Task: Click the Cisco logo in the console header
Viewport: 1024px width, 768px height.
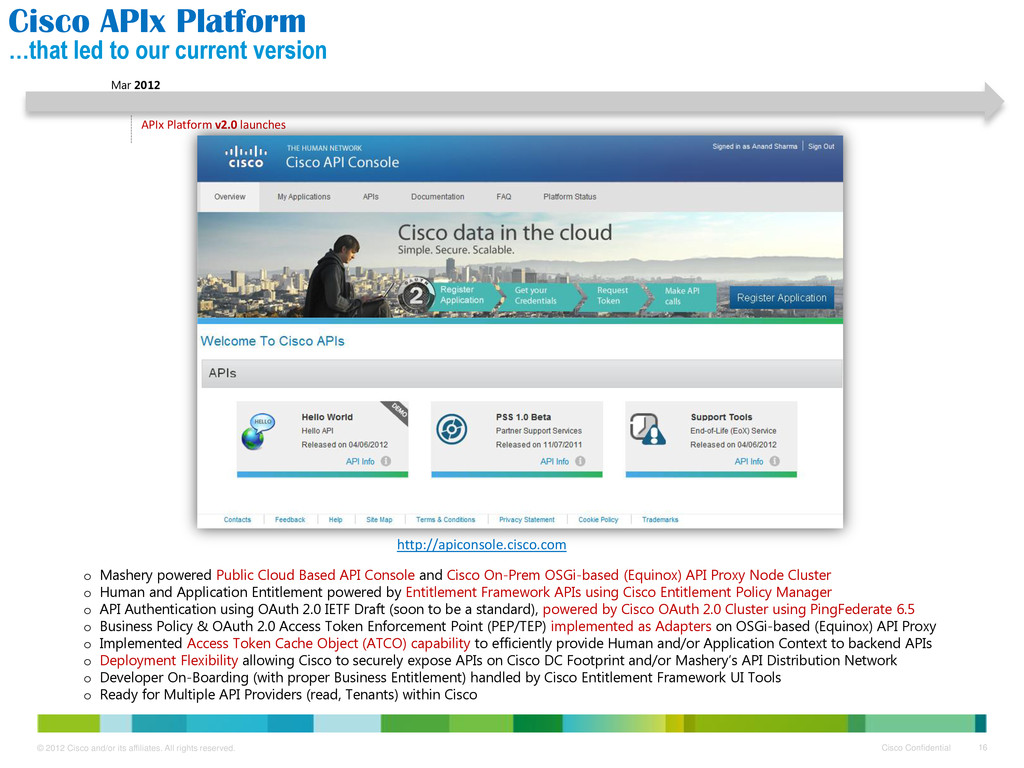Action: (x=246, y=157)
